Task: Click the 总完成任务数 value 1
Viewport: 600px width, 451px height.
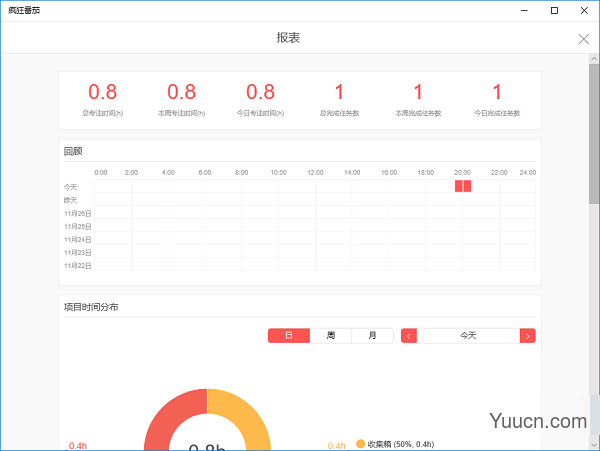Action: 339,92
